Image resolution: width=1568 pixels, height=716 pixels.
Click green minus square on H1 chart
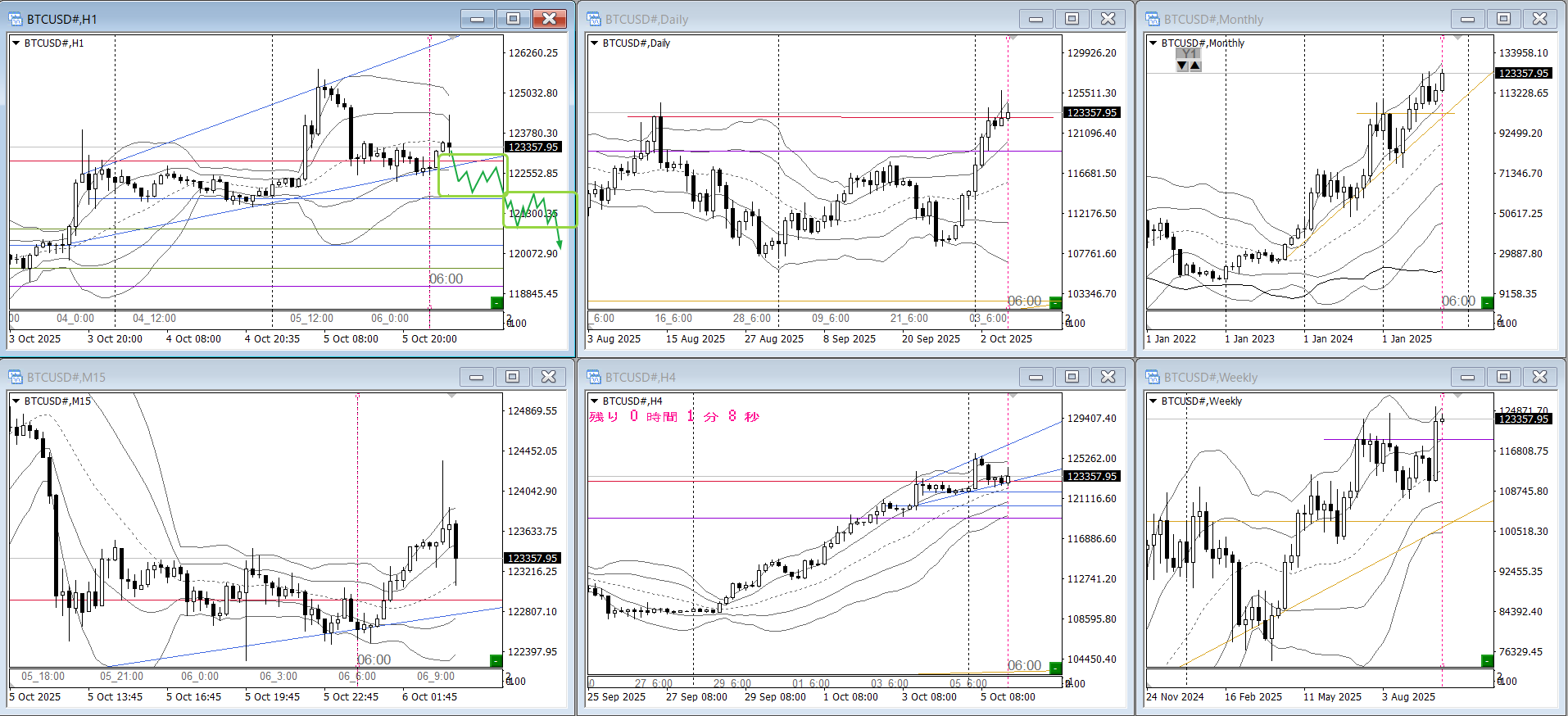(496, 303)
